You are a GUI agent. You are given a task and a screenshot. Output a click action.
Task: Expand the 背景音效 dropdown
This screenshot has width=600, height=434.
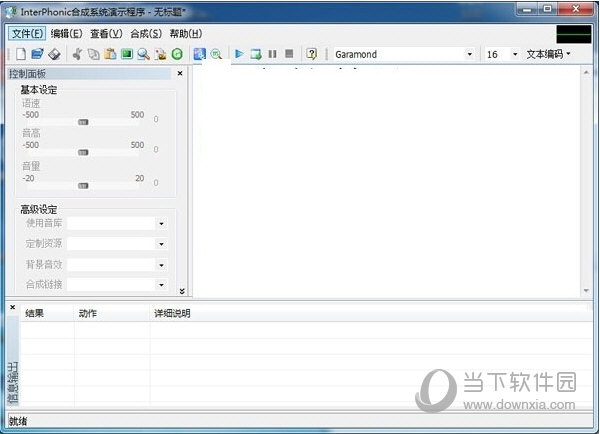[x=161, y=265]
